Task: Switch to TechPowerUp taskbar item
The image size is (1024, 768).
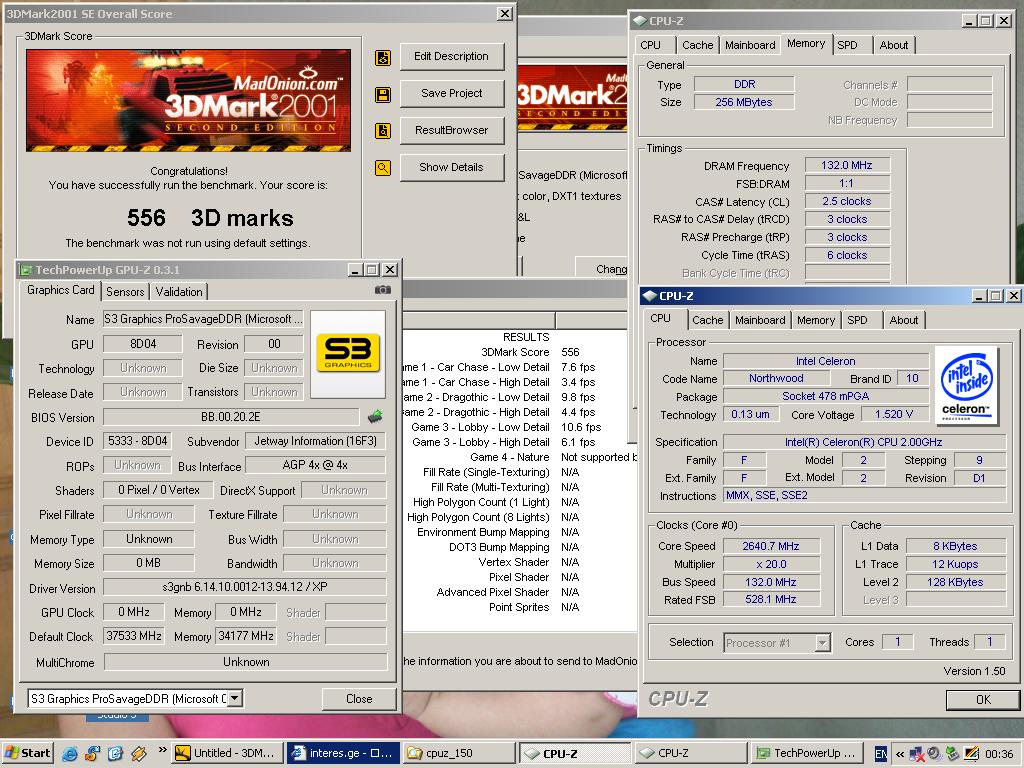Action: (x=807, y=753)
